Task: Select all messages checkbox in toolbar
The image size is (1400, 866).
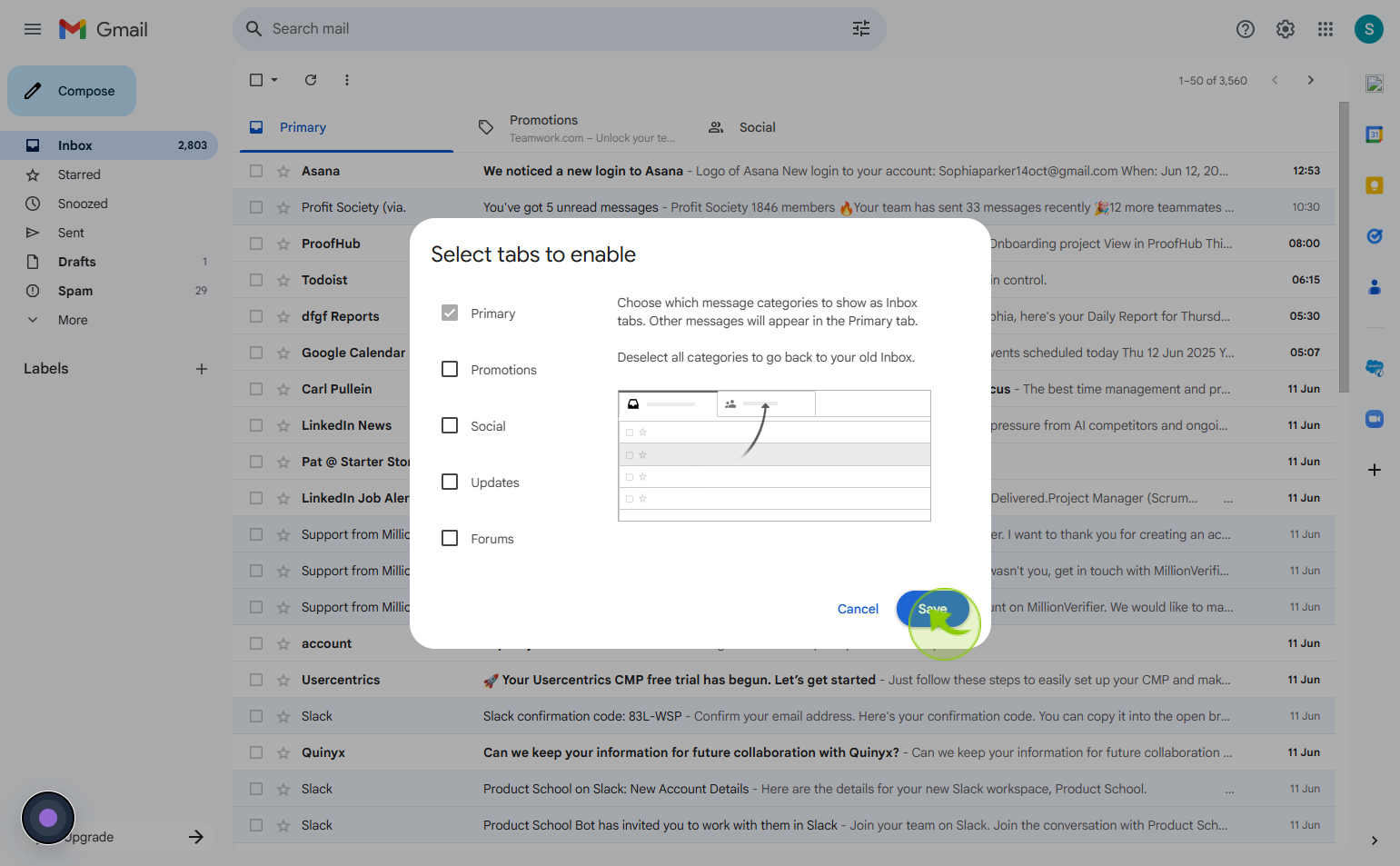Action: coord(256,80)
